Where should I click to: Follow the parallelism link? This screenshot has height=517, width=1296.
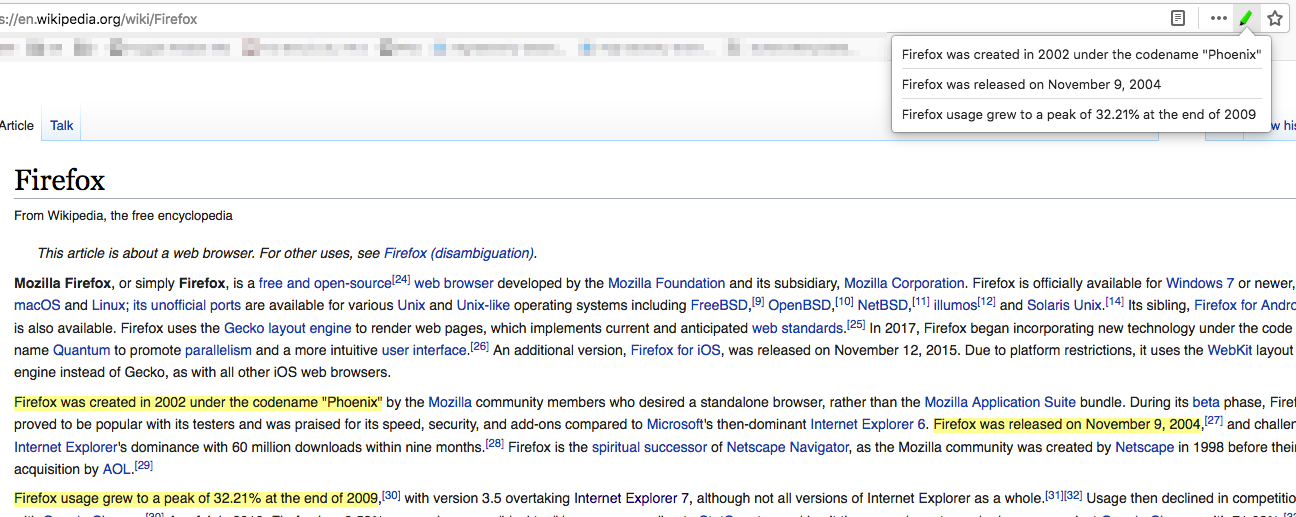pos(218,350)
